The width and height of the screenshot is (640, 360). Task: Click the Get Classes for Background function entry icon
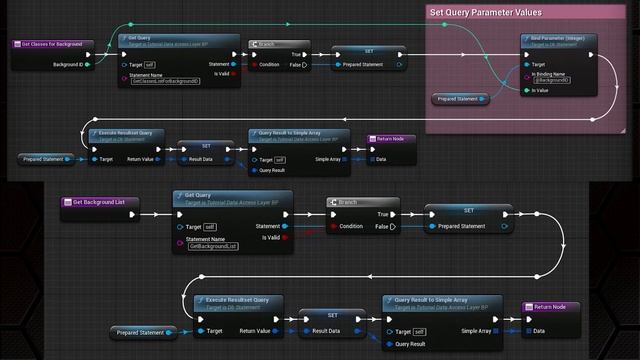click(x=17, y=44)
